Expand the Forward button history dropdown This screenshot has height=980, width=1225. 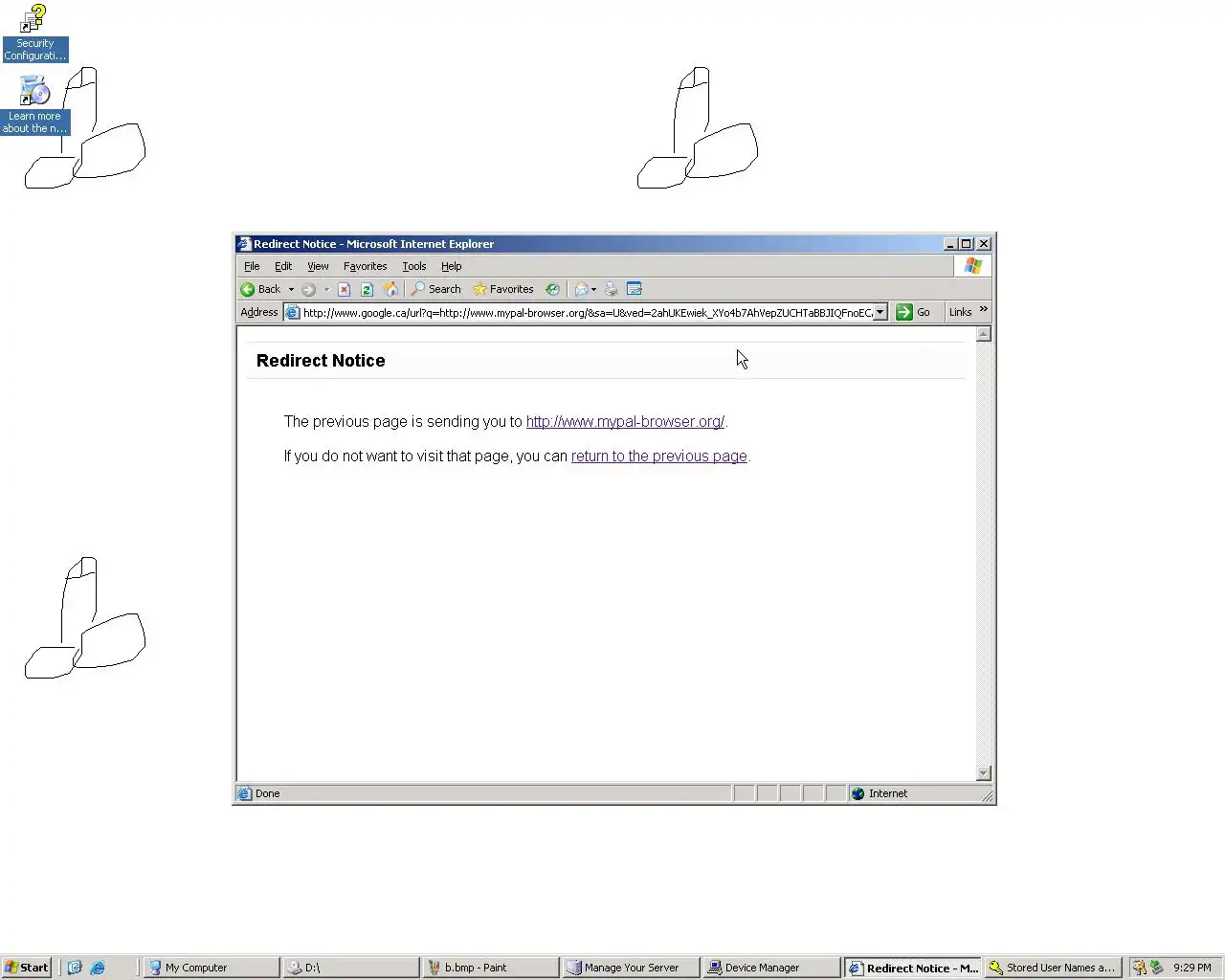point(326,289)
